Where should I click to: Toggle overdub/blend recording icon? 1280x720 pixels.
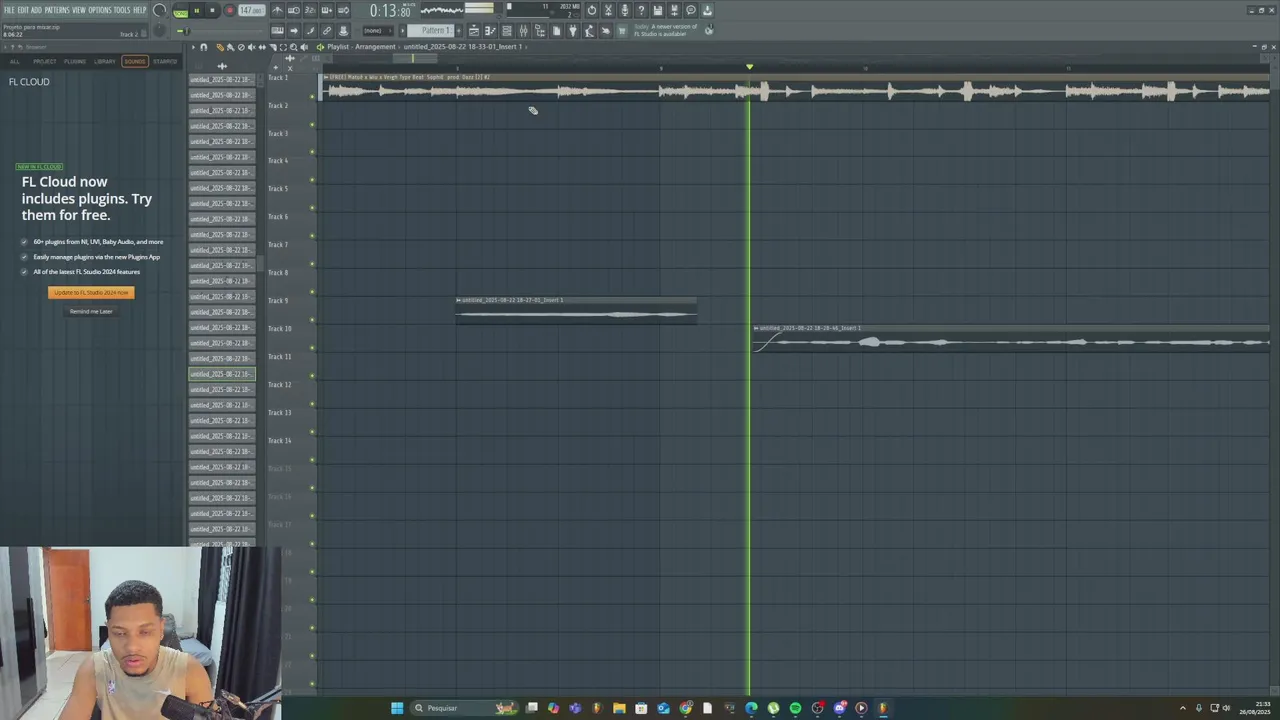click(x=327, y=10)
